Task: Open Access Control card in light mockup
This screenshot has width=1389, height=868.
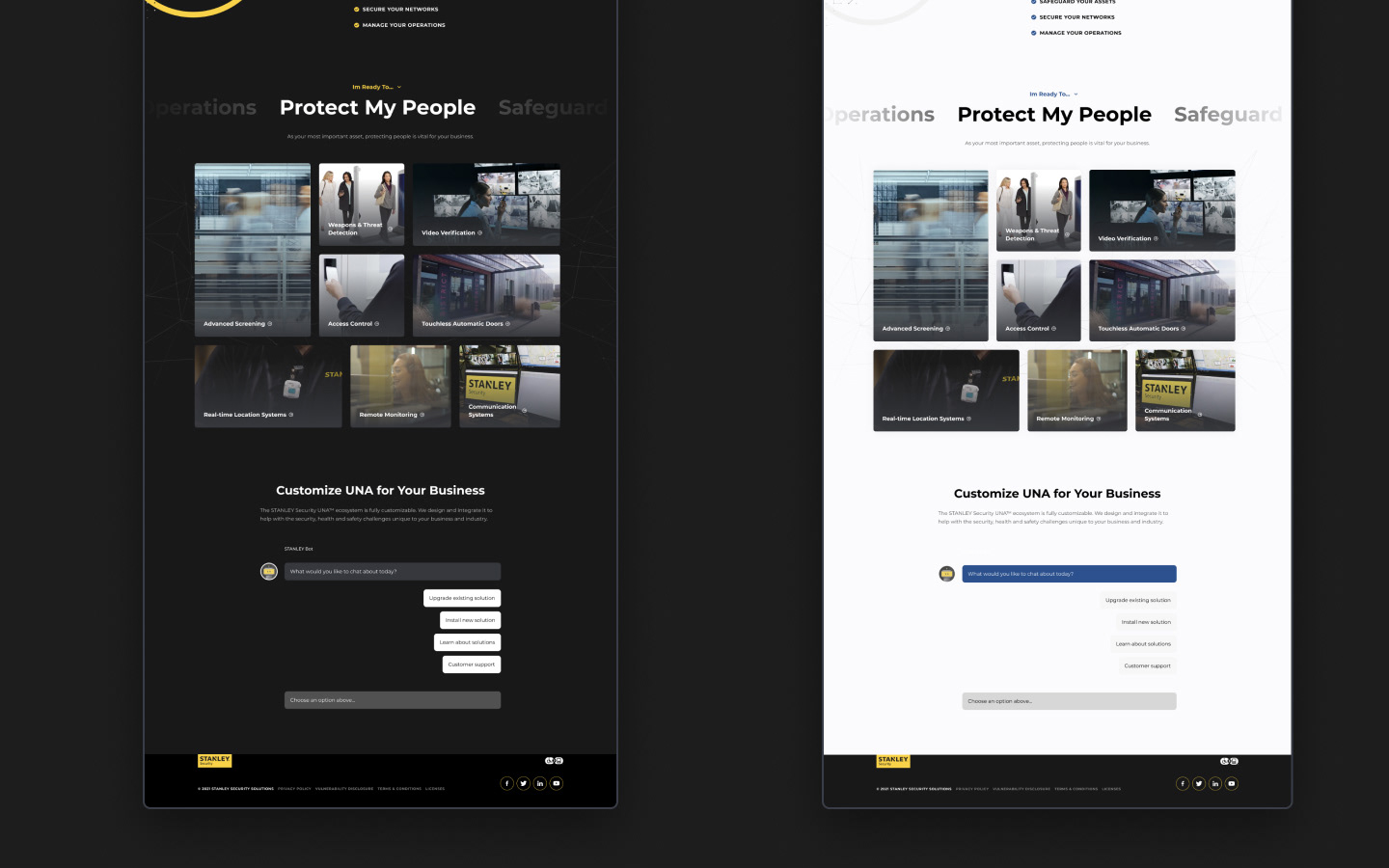Action: (1039, 300)
